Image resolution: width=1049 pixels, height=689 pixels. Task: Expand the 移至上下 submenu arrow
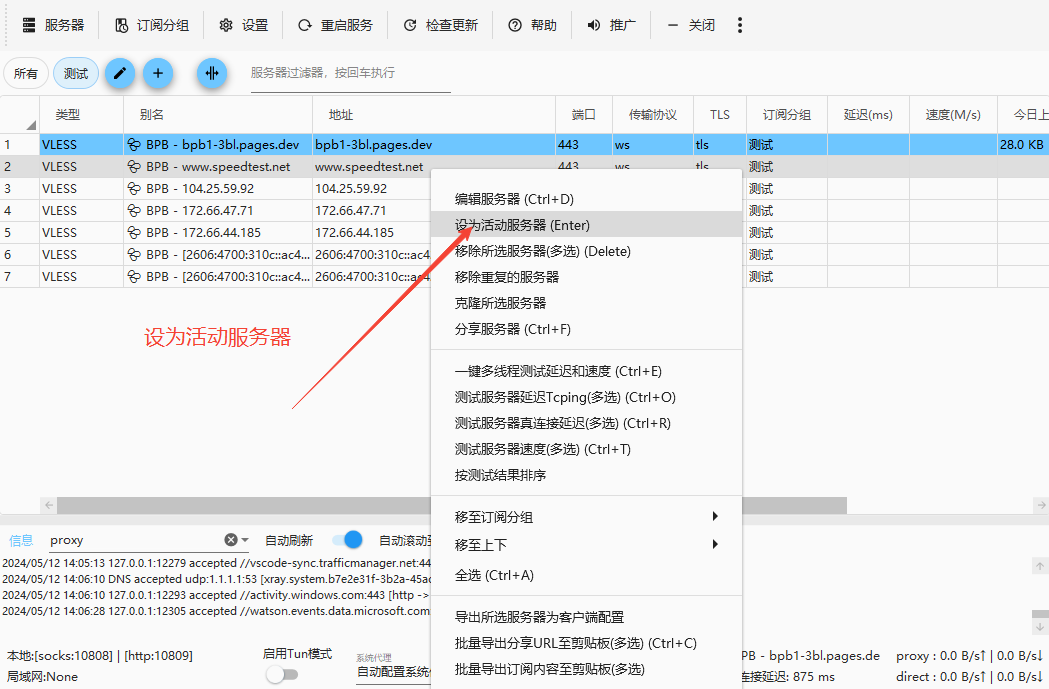click(714, 545)
